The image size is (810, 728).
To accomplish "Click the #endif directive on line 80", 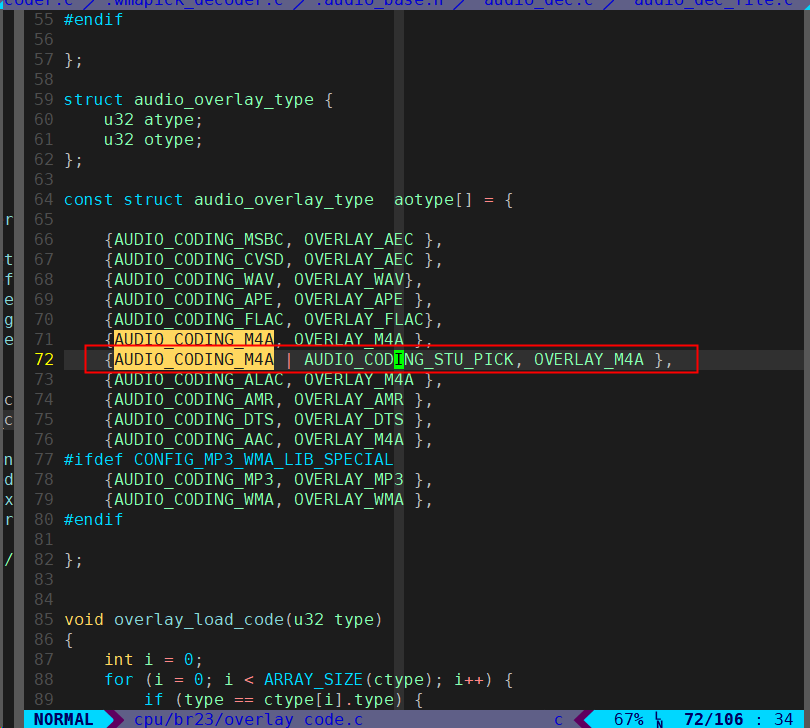I will pyautogui.click(x=94, y=520).
